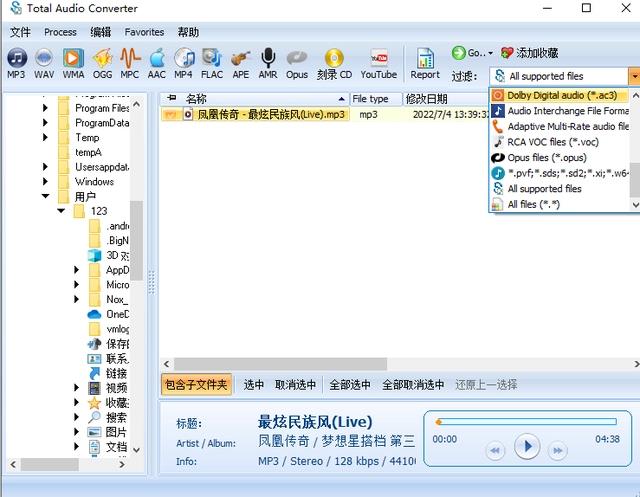Click the green Go arrow icon
This screenshot has width=640, height=497.
[458, 53]
